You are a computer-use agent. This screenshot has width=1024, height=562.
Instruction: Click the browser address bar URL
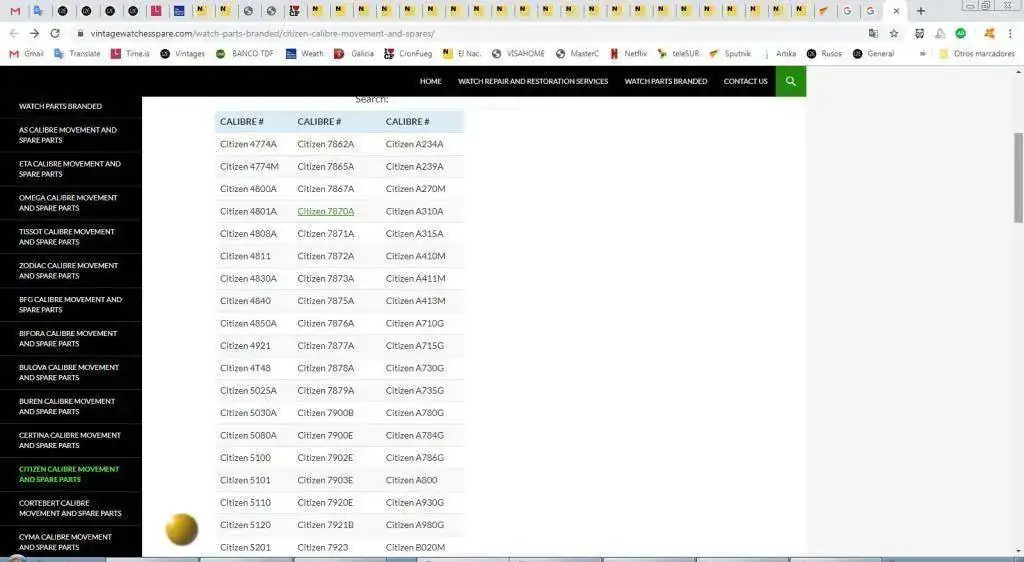coord(263,33)
